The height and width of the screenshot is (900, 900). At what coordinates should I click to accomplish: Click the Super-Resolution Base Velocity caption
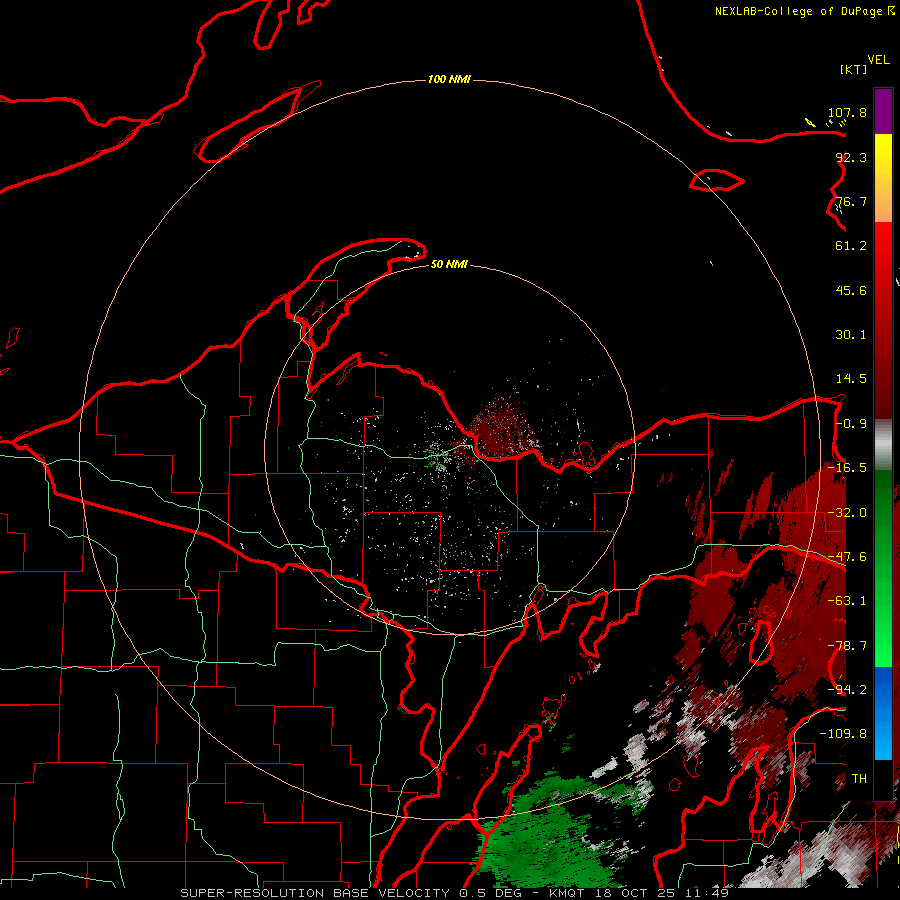[x=316, y=893]
